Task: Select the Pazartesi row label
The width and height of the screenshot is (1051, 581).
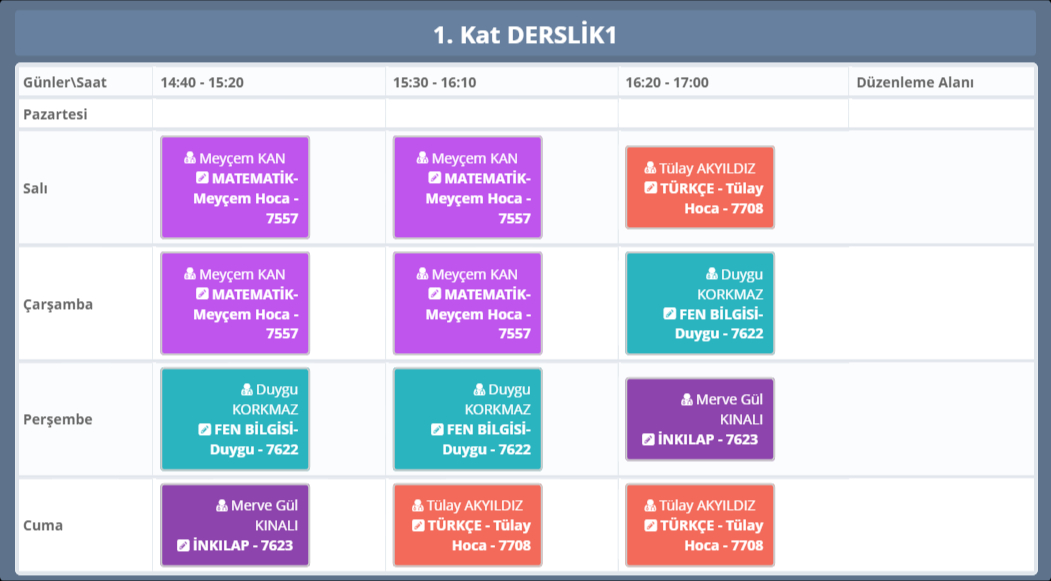Action: (x=55, y=114)
